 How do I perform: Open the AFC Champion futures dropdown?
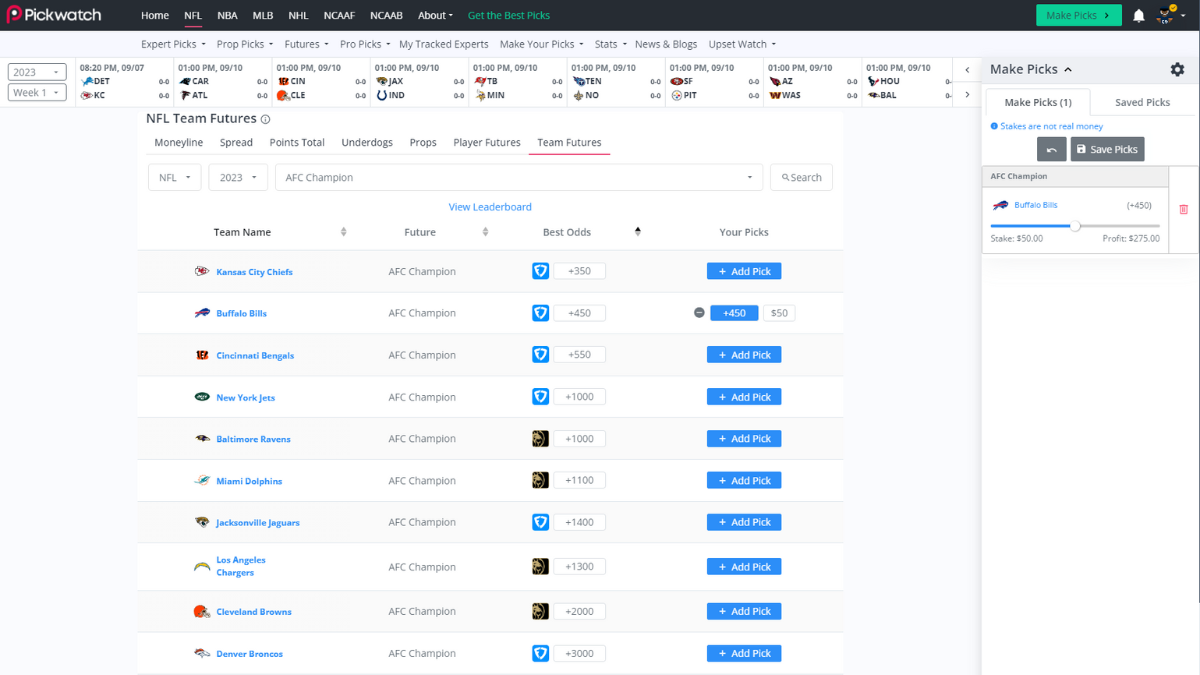pyautogui.click(x=519, y=177)
